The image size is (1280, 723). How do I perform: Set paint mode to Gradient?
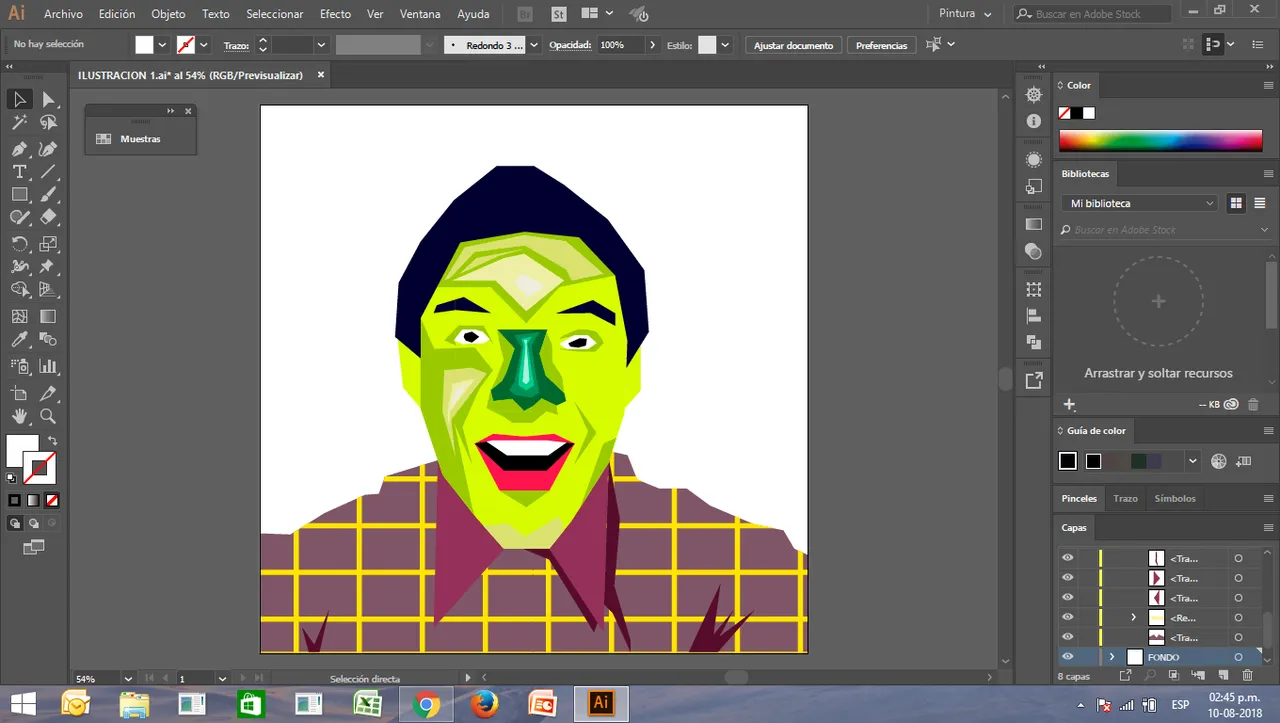pyautogui.click(x=33, y=500)
